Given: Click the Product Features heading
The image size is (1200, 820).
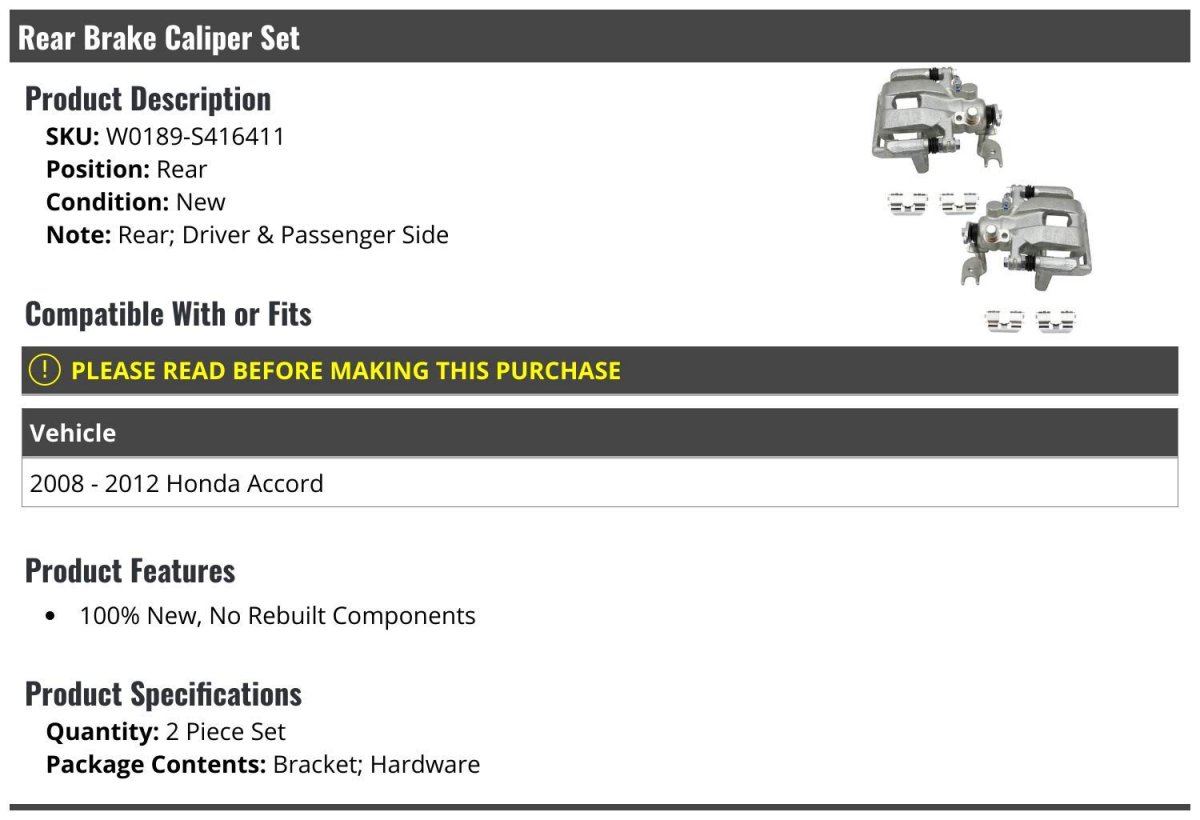Looking at the screenshot, I should [130, 571].
